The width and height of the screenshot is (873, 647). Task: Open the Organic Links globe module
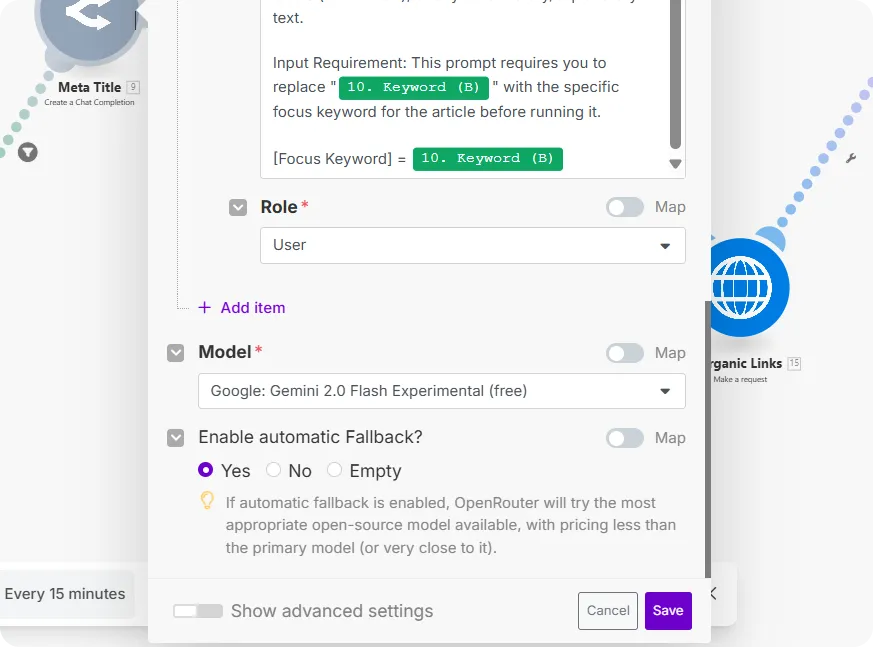tap(749, 287)
